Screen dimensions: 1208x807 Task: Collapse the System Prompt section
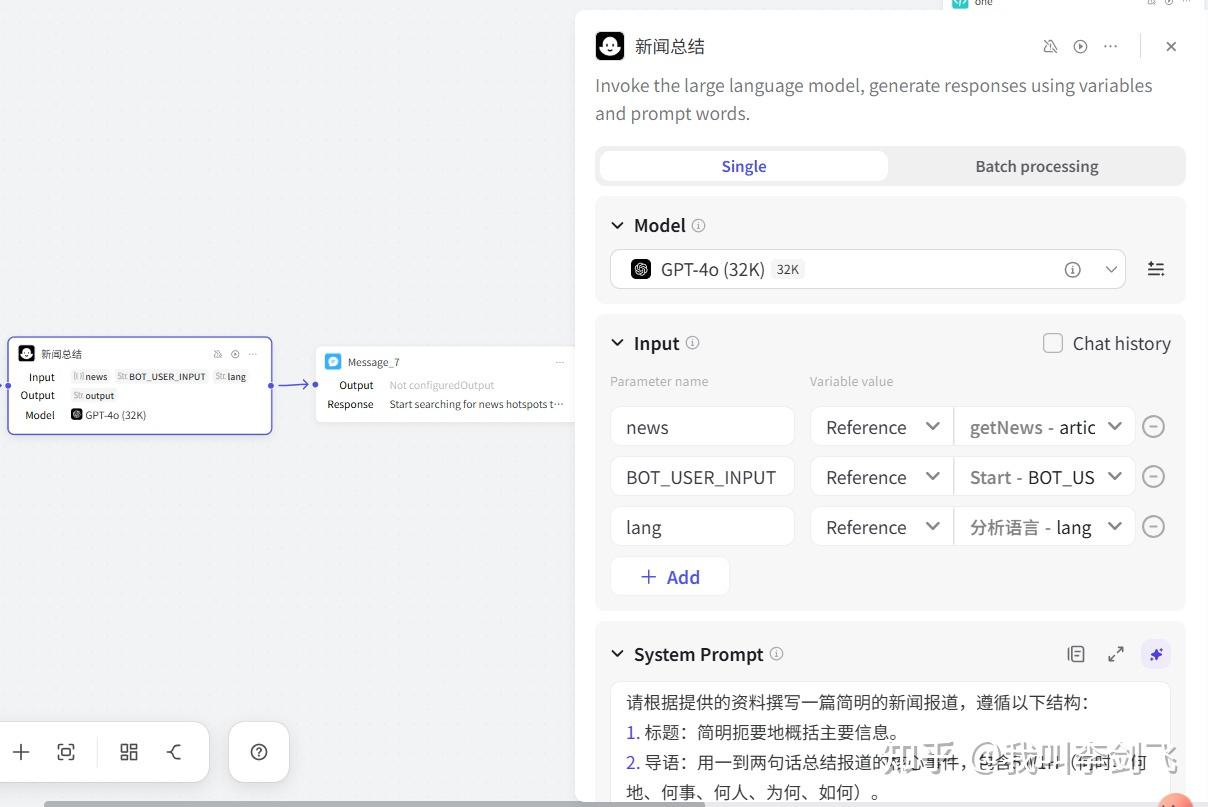[x=617, y=655]
